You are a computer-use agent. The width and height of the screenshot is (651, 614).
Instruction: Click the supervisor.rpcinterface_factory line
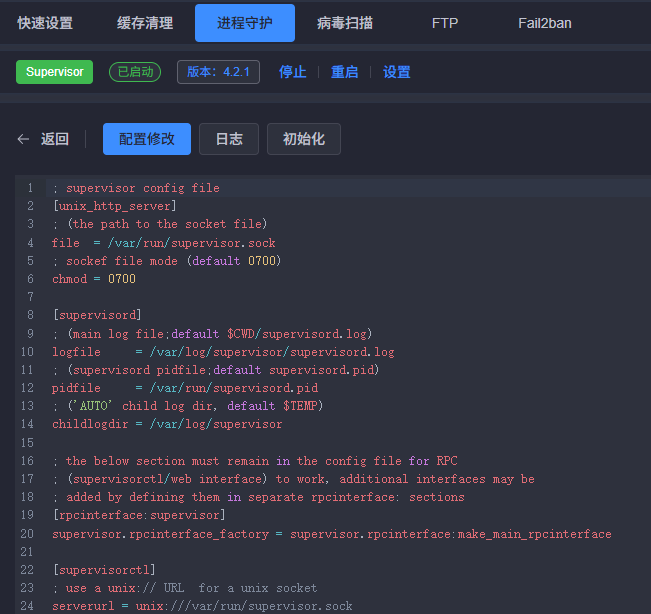click(332, 534)
